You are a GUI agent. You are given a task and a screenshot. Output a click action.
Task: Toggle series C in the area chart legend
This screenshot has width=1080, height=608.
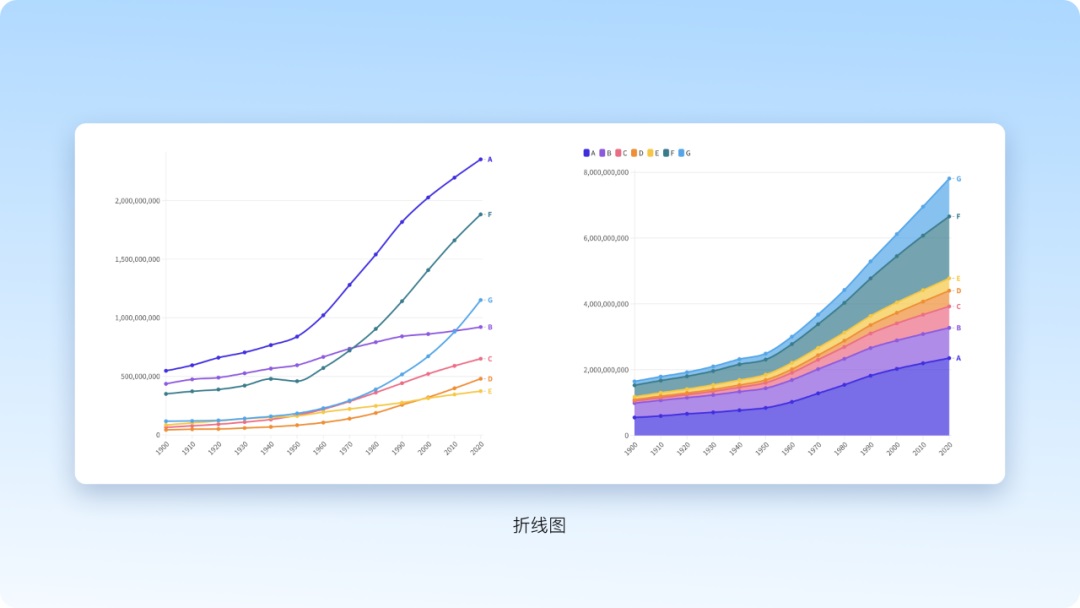coord(620,153)
